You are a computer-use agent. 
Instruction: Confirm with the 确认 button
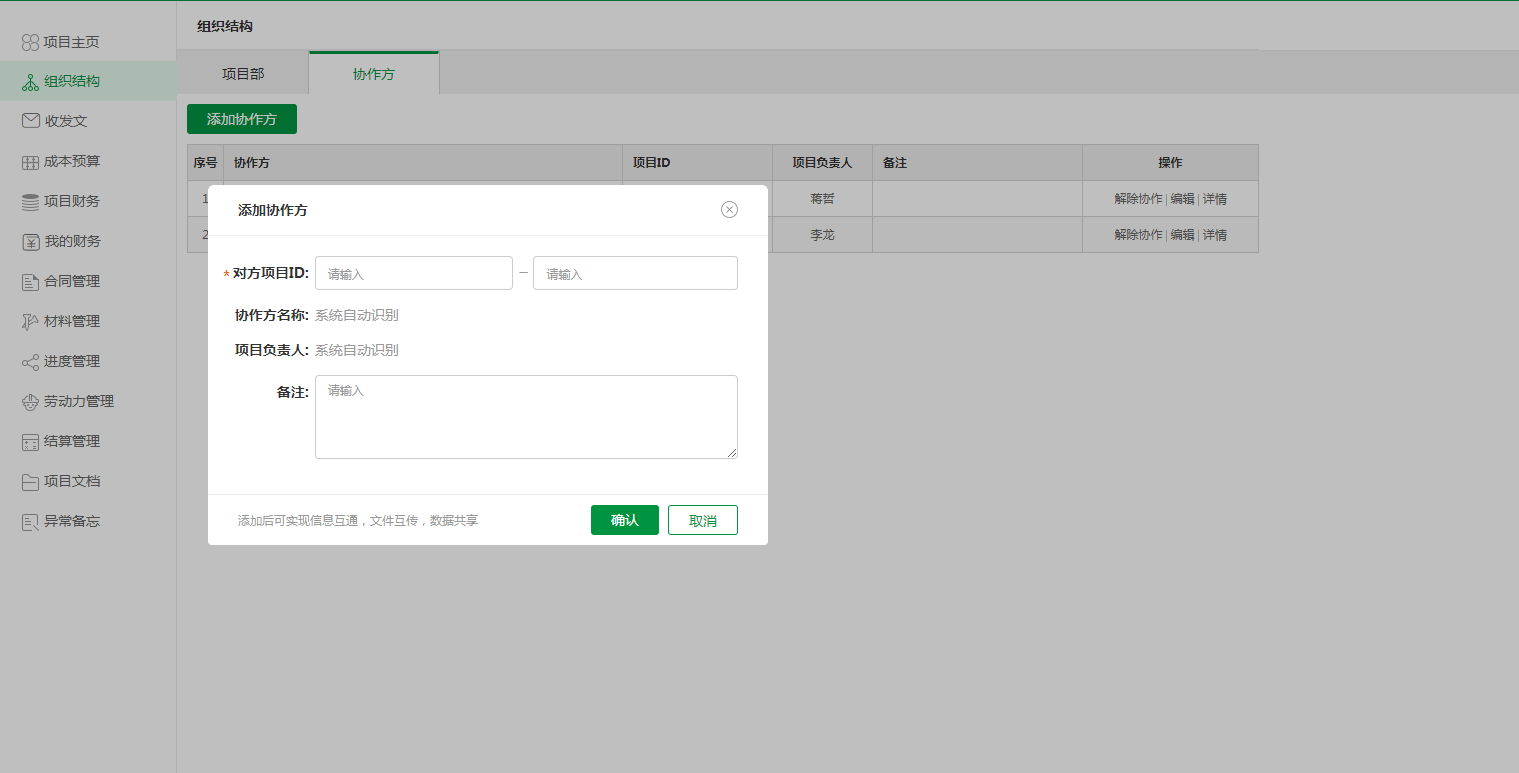(x=625, y=520)
